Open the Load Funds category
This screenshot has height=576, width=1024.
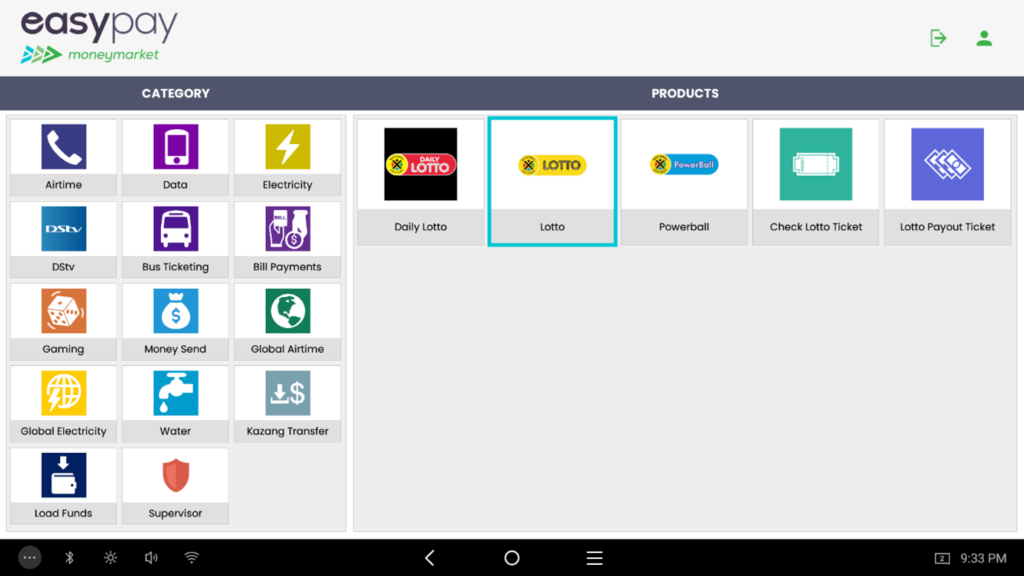click(63, 487)
